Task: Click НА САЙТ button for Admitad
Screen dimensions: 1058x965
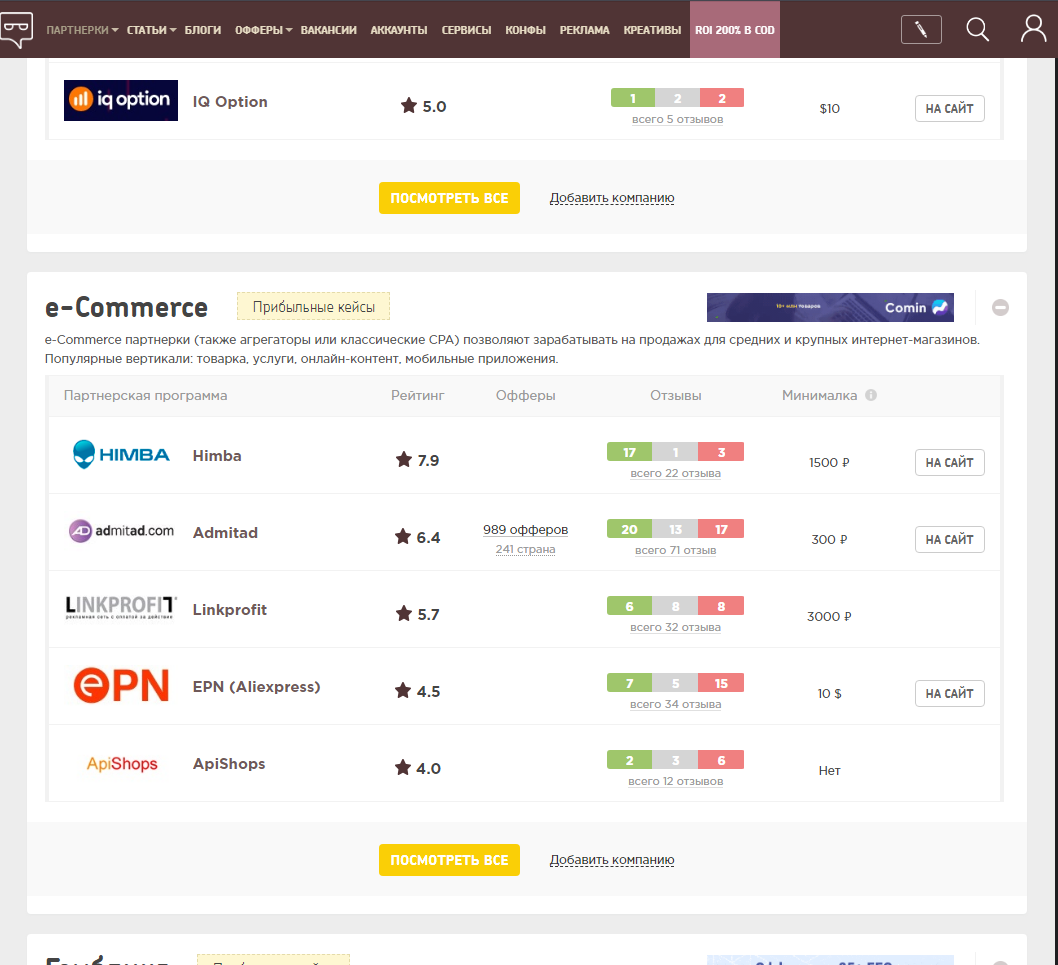Action: 949,540
